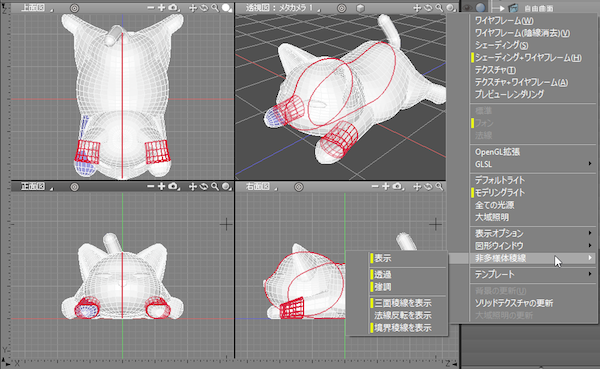Open the display-mode sphere icon in 透視図 view

pyautogui.click(x=452, y=8)
